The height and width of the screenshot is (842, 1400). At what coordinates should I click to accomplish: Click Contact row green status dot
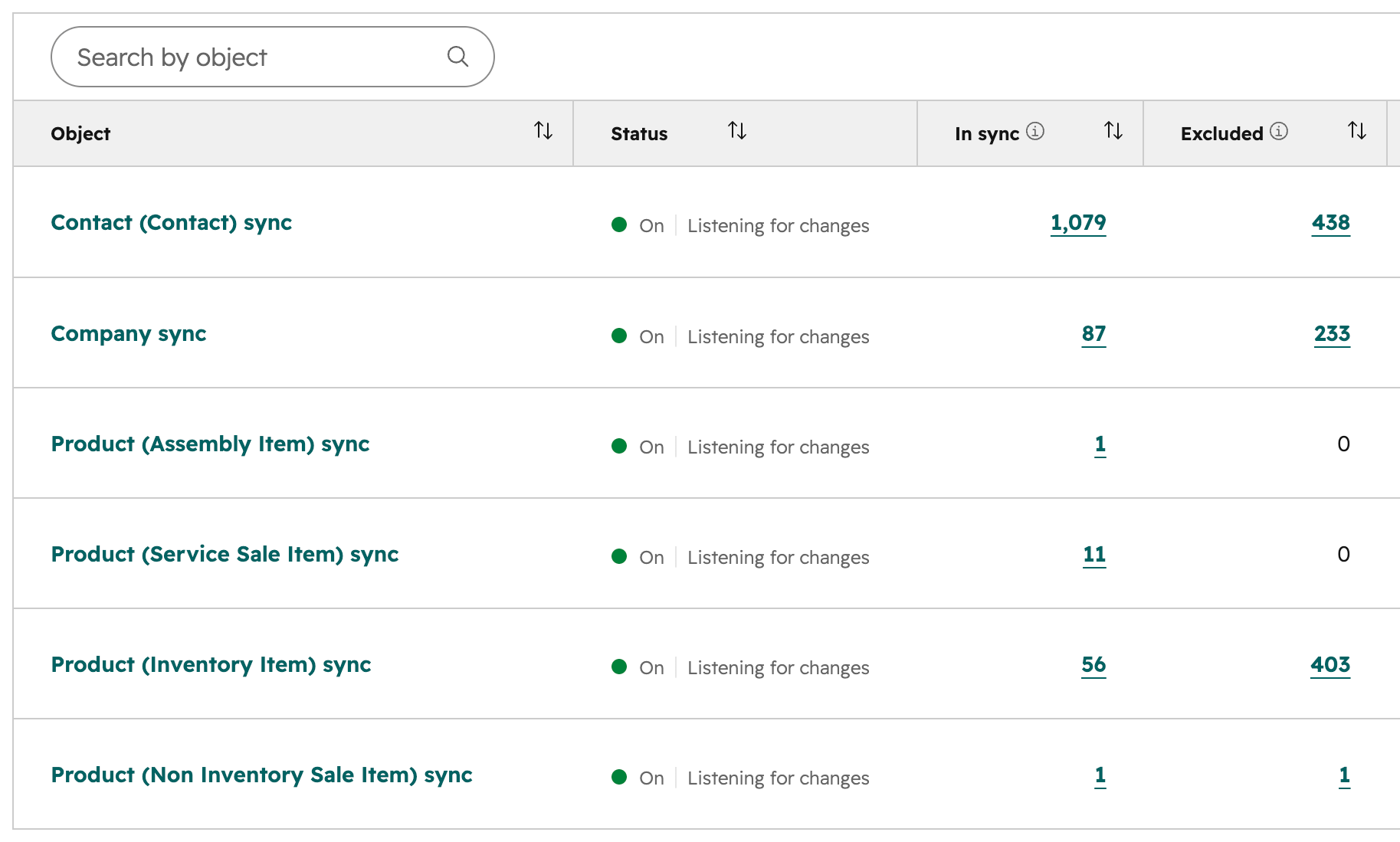[619, 224]
